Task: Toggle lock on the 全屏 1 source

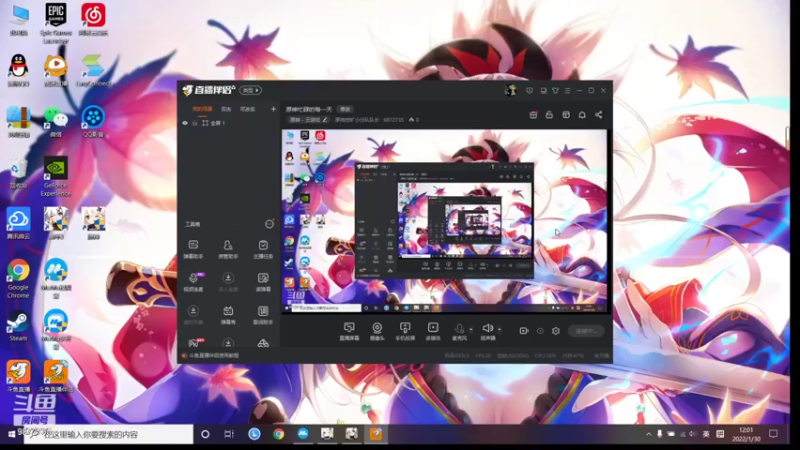Action: [x=195, y=123]
